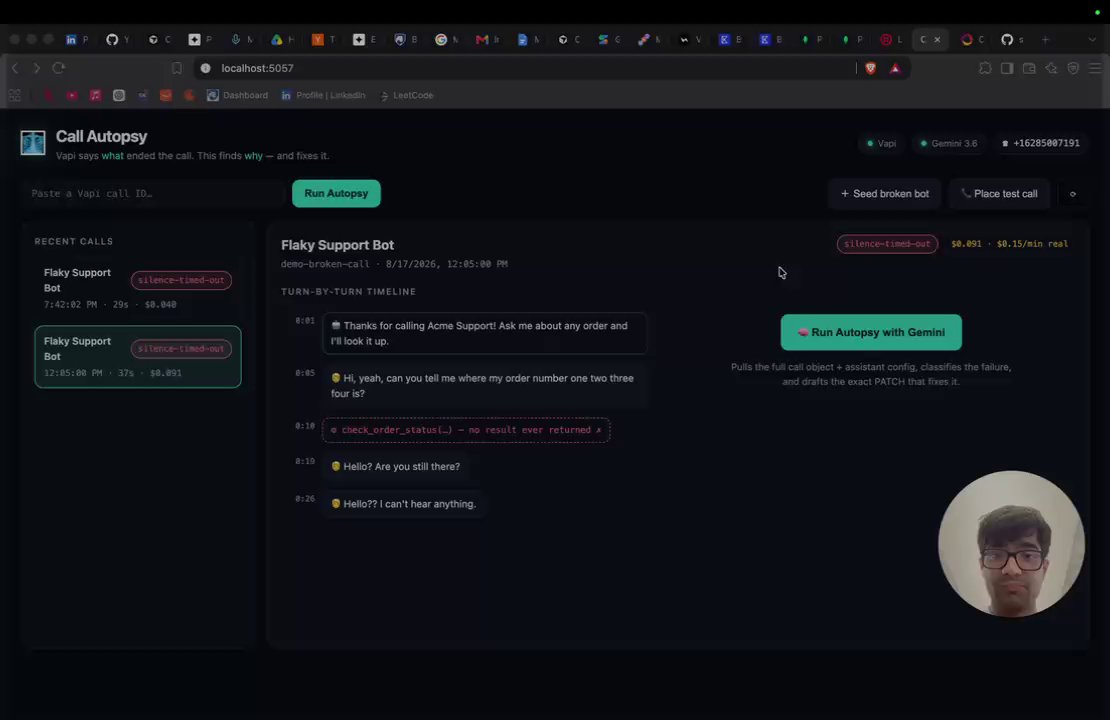Screen dimensions: 1110x720
Task: Select the 7:42:02 PM Flaky Support Bot call
Action: (137, 287)
